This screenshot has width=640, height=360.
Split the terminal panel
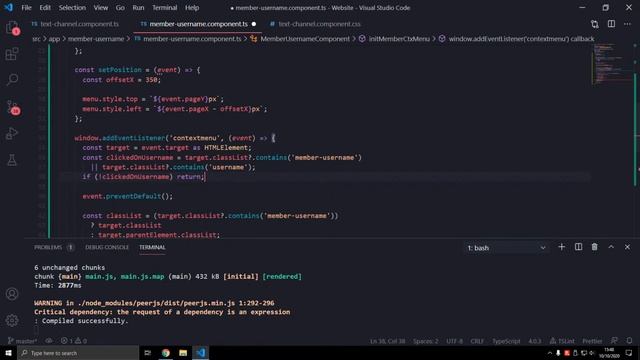coord(578,247)
